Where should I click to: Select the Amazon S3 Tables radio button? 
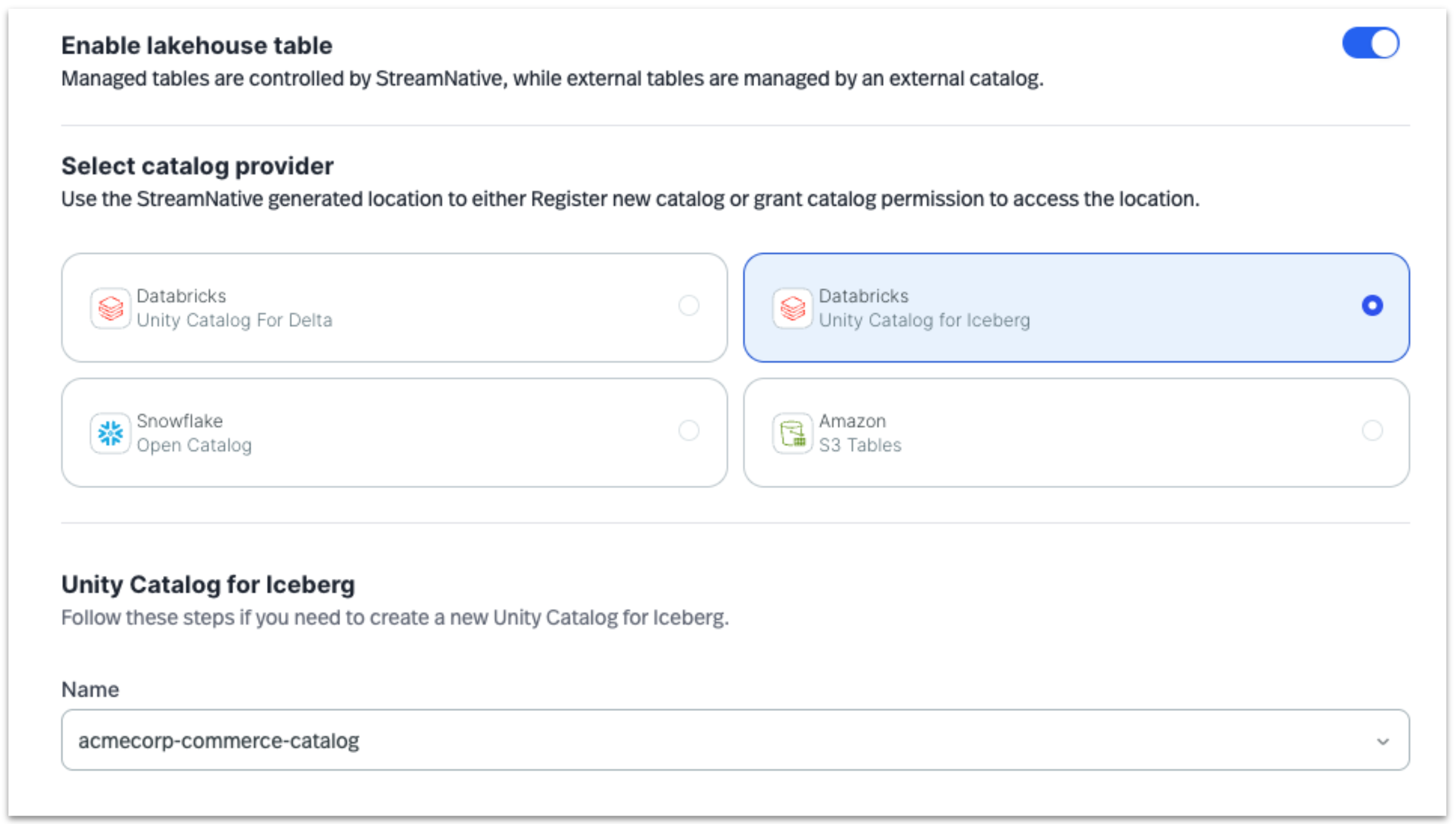click(x=1373, y=431)
